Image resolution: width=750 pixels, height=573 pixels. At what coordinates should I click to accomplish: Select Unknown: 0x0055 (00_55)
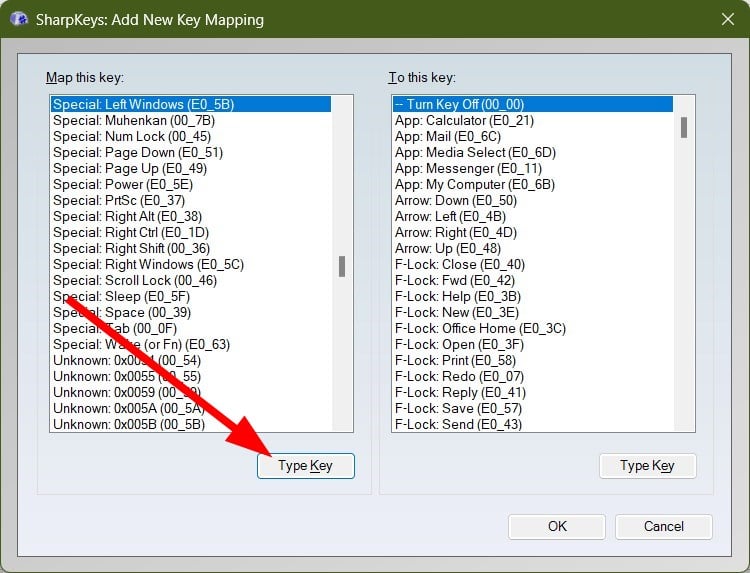(191, 377)
